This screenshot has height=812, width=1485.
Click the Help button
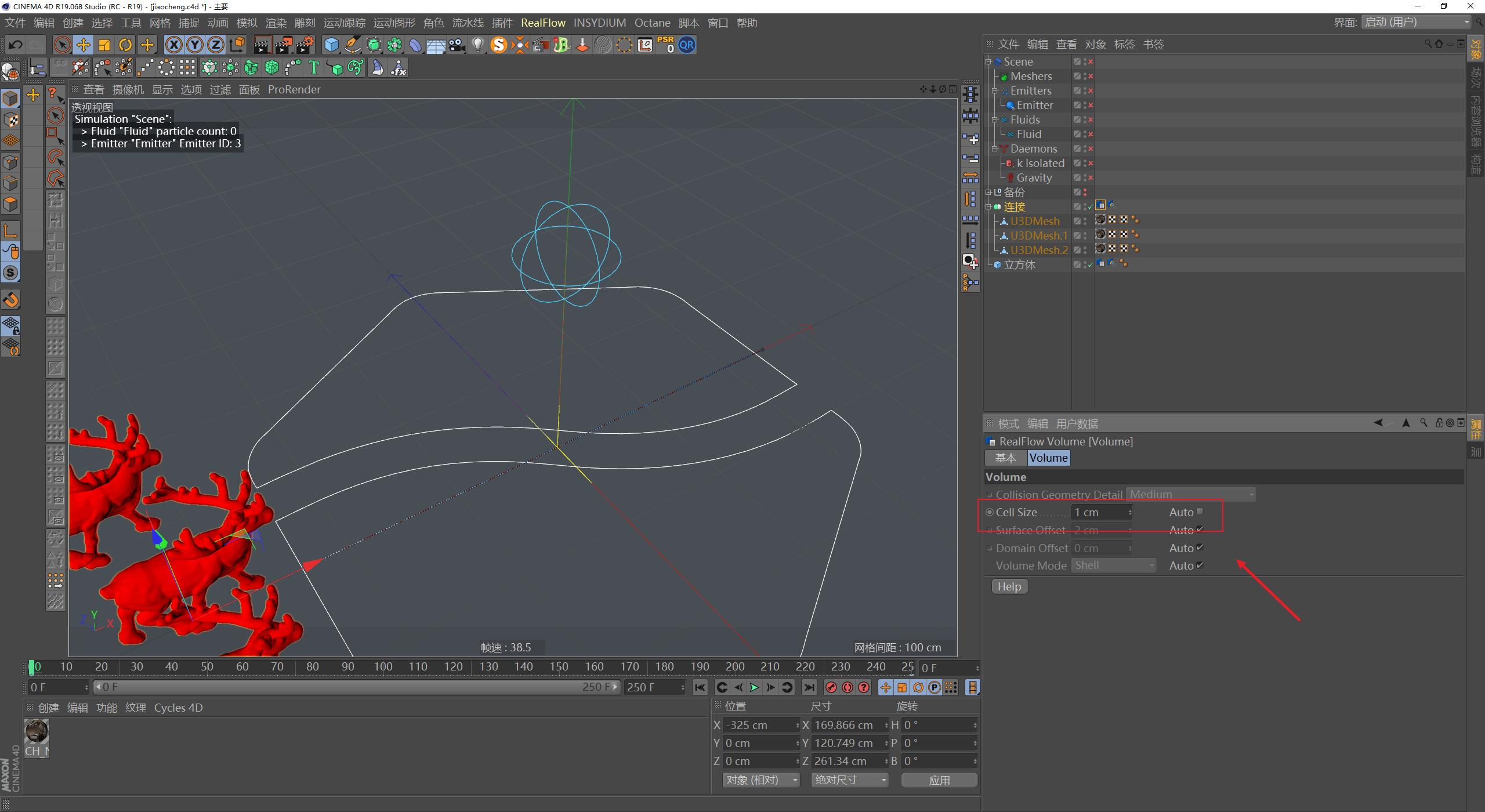click(x=1009, y=586)
